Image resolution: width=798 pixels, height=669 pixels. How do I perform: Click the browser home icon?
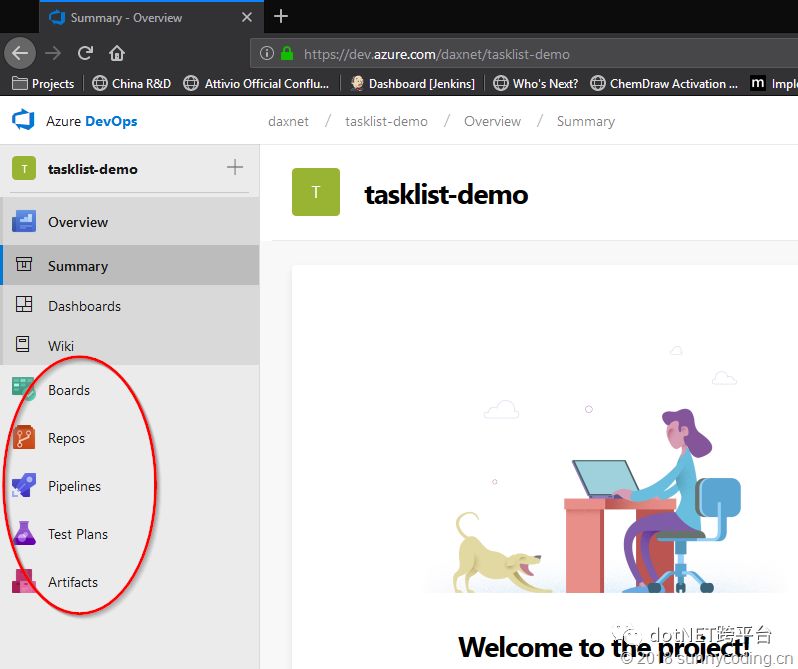[117, 53]
